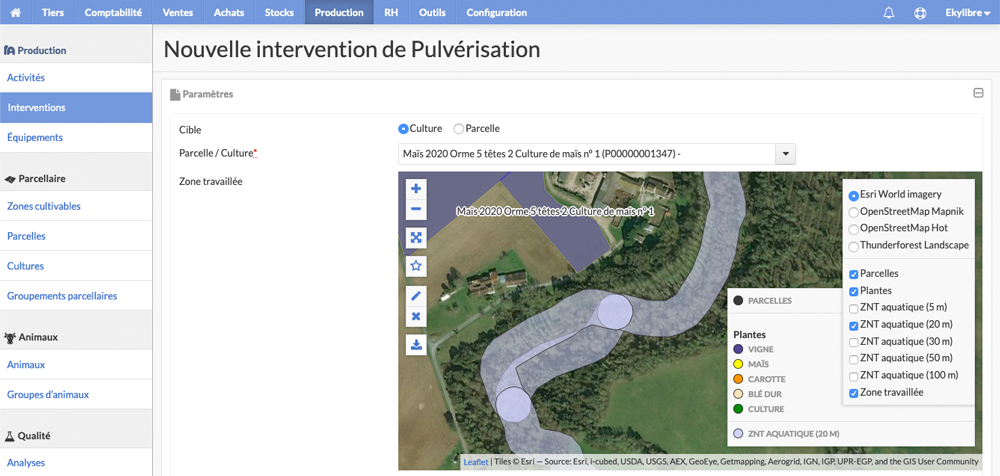The height and width of the screenshot is (476, 1000).
Task: Toggle fullscreen map view
Action: pos(416,237)
